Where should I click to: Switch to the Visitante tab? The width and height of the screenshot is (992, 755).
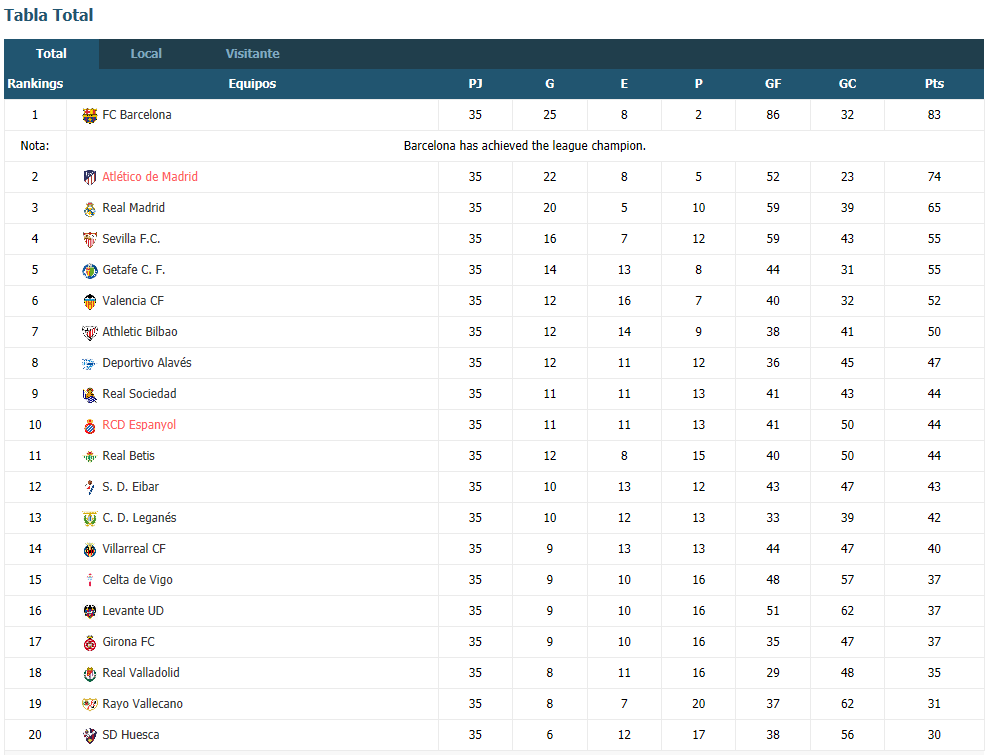(x=252, y=54)
